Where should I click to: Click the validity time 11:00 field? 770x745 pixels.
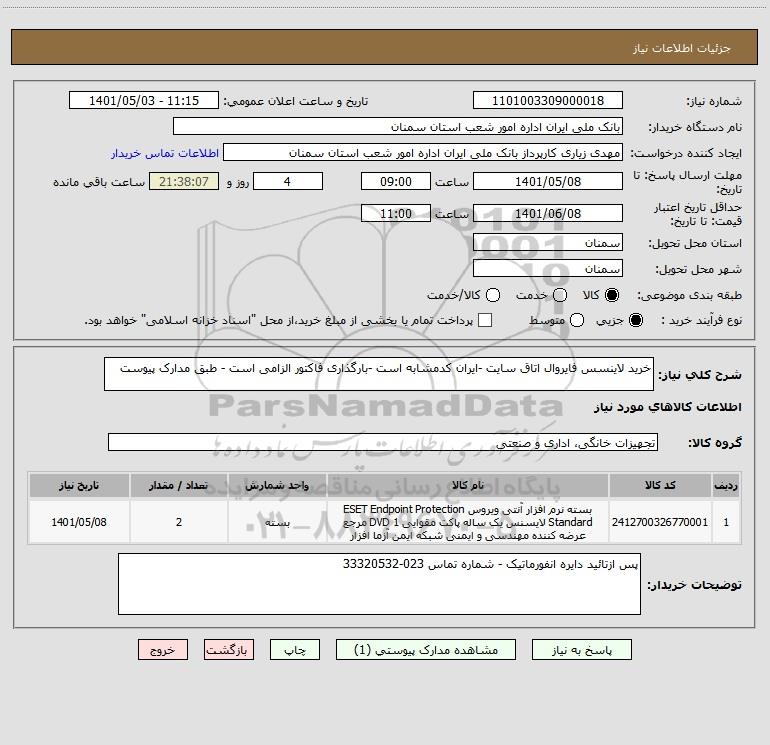396,213
